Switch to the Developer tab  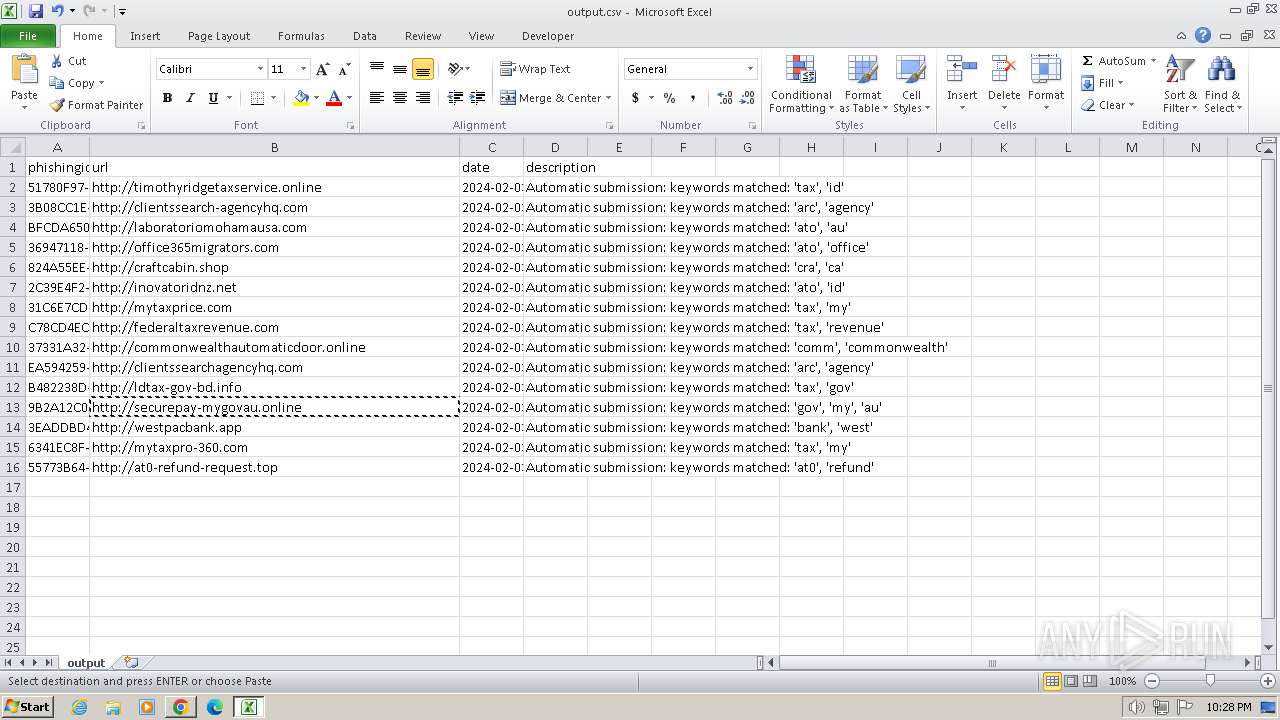coord(548,36)
